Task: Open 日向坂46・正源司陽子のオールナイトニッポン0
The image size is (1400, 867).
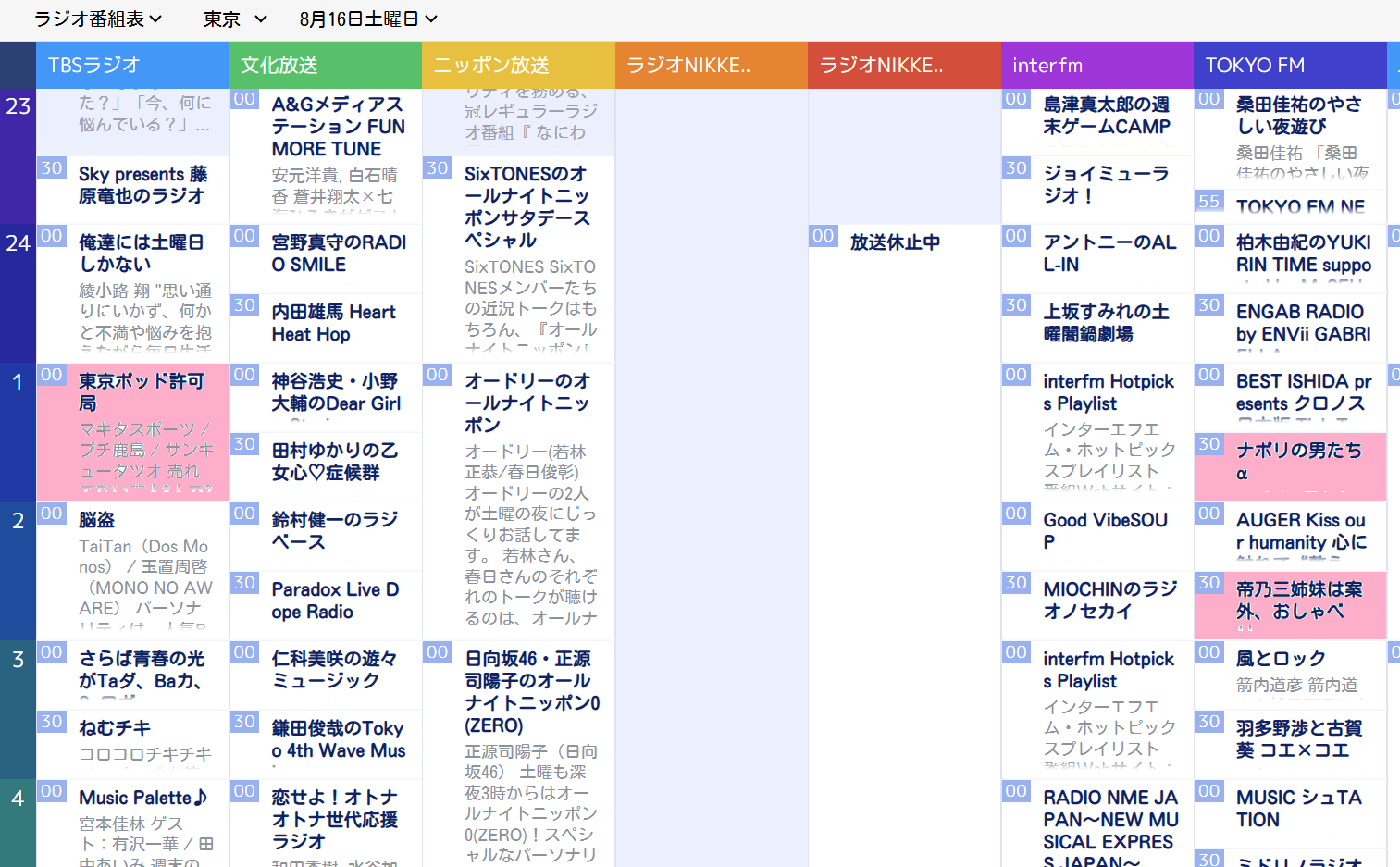Action: coord(518,754)
